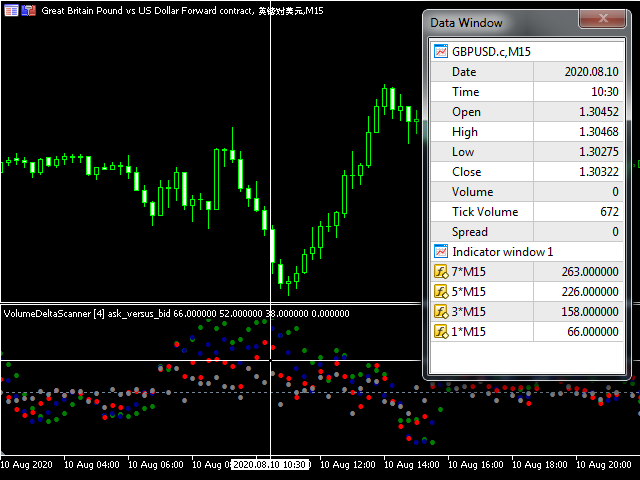
Task: Click the GBPUSD.c,M15 chart icon
Action: coord(440,52)
